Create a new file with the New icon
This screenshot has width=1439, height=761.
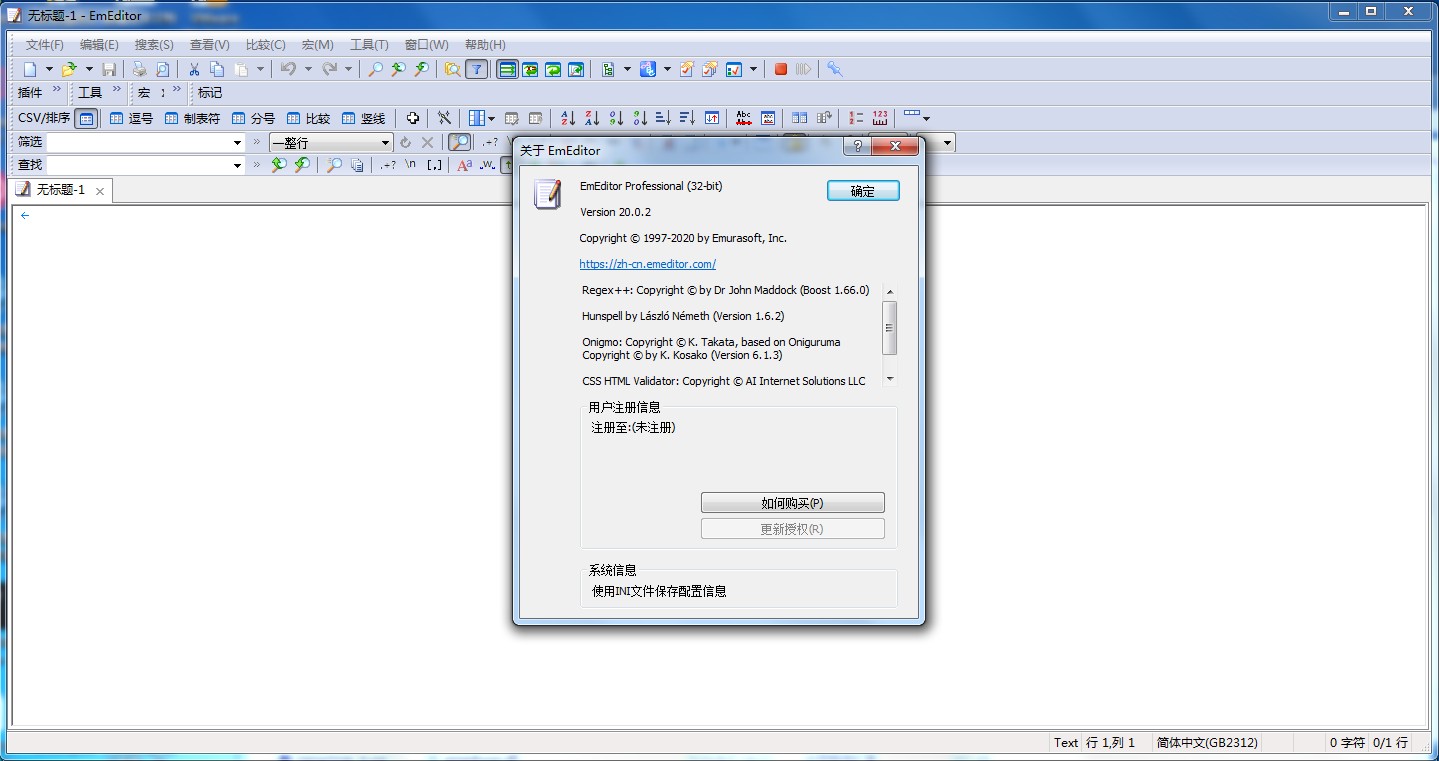pyautogui.click(x=30, y=69)
